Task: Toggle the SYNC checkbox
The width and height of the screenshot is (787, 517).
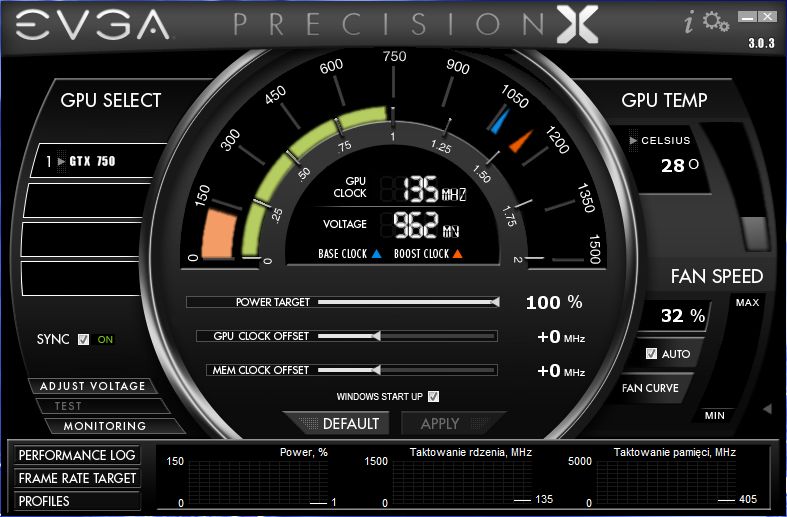Action: [83, 339]
